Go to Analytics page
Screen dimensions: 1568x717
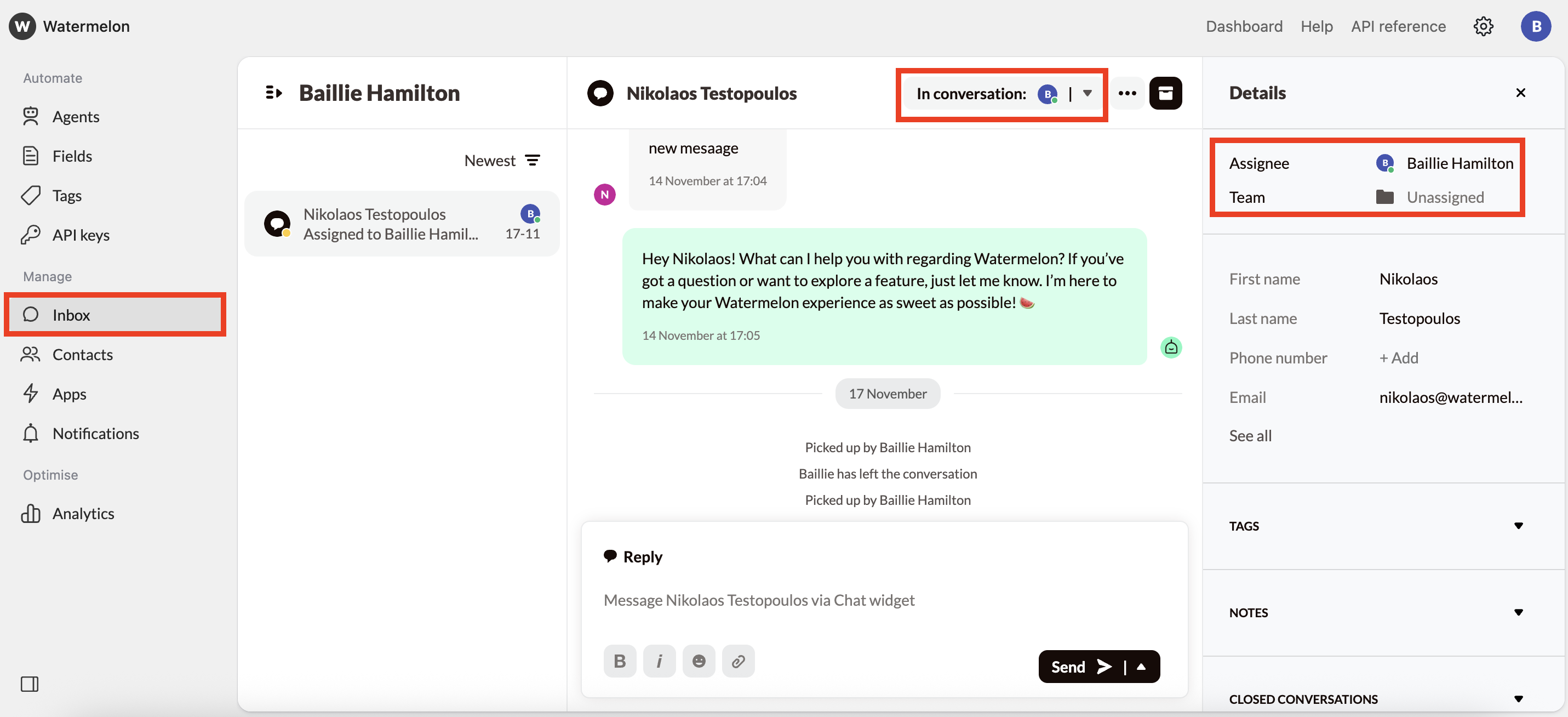pos(83,514)
